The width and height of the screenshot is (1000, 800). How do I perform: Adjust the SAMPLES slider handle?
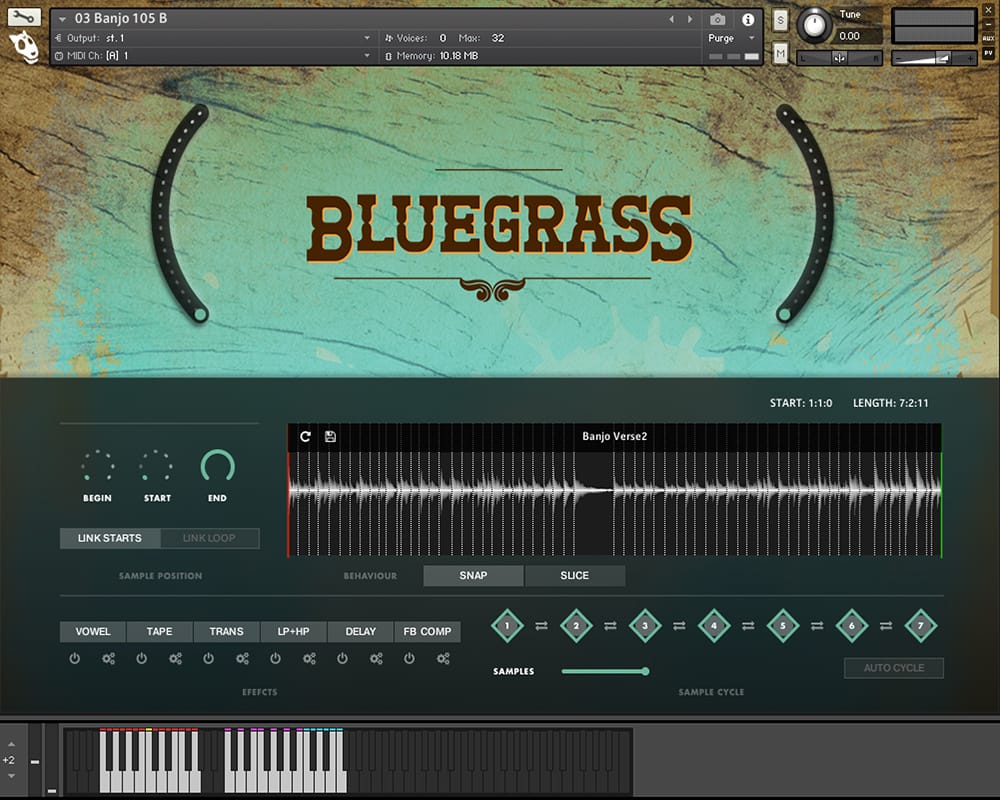click(x=645, y=671)
